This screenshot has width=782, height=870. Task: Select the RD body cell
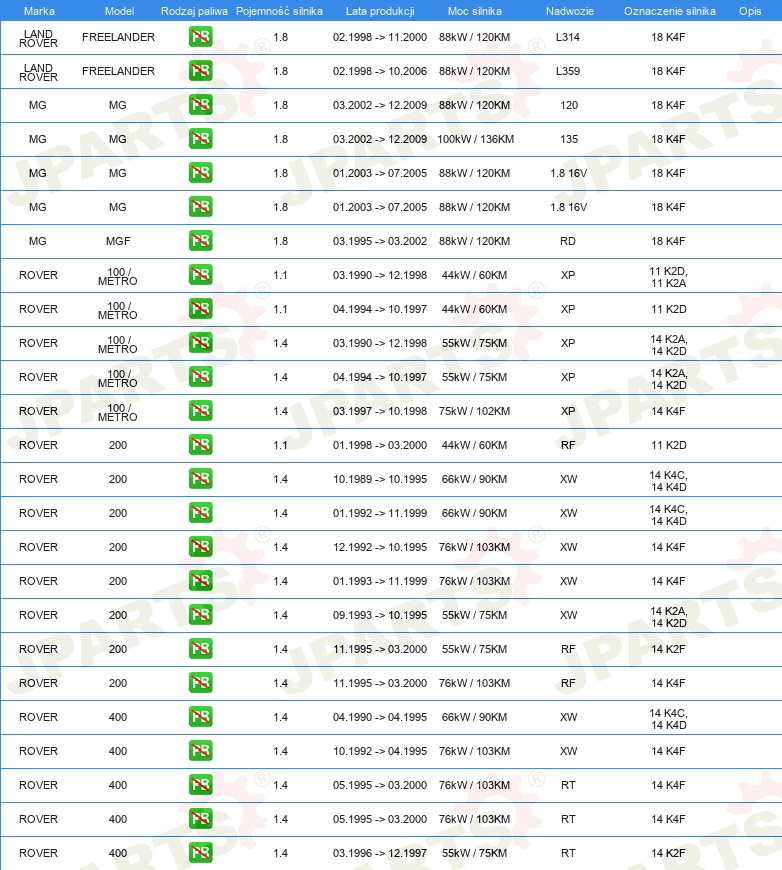(x=568, y=241)
